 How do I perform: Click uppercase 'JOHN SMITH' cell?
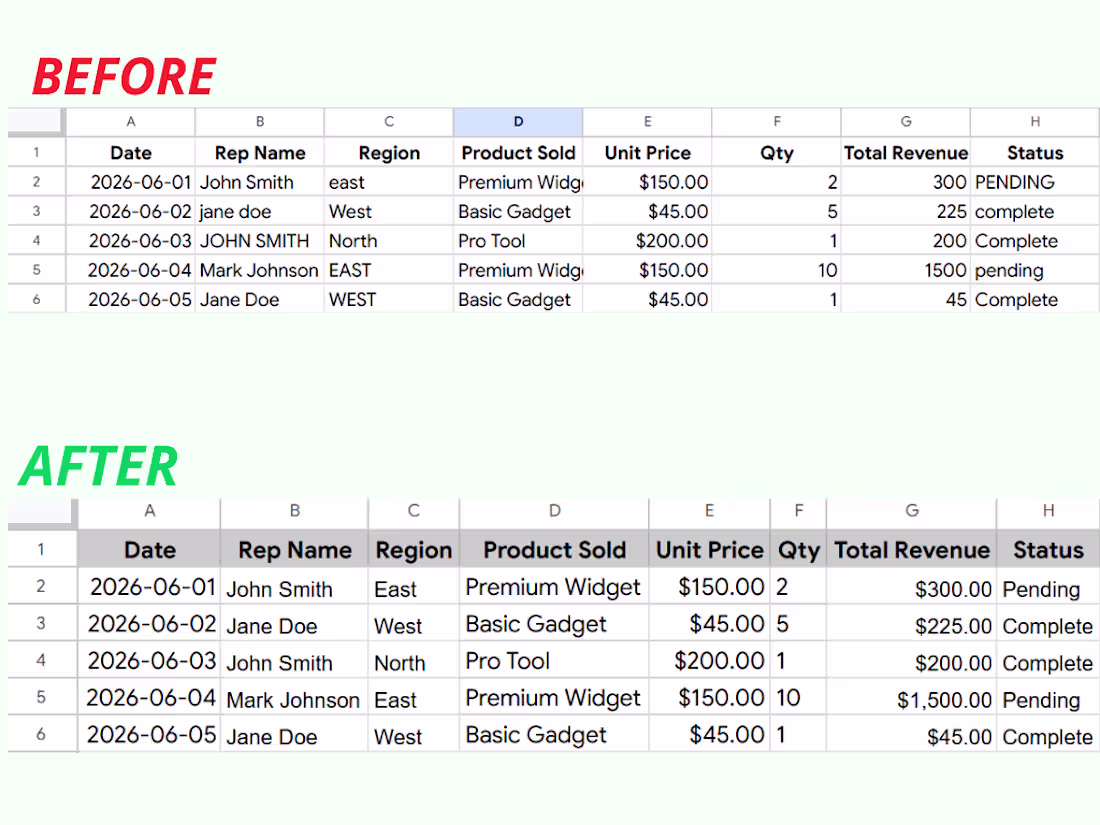coord(260,241)
